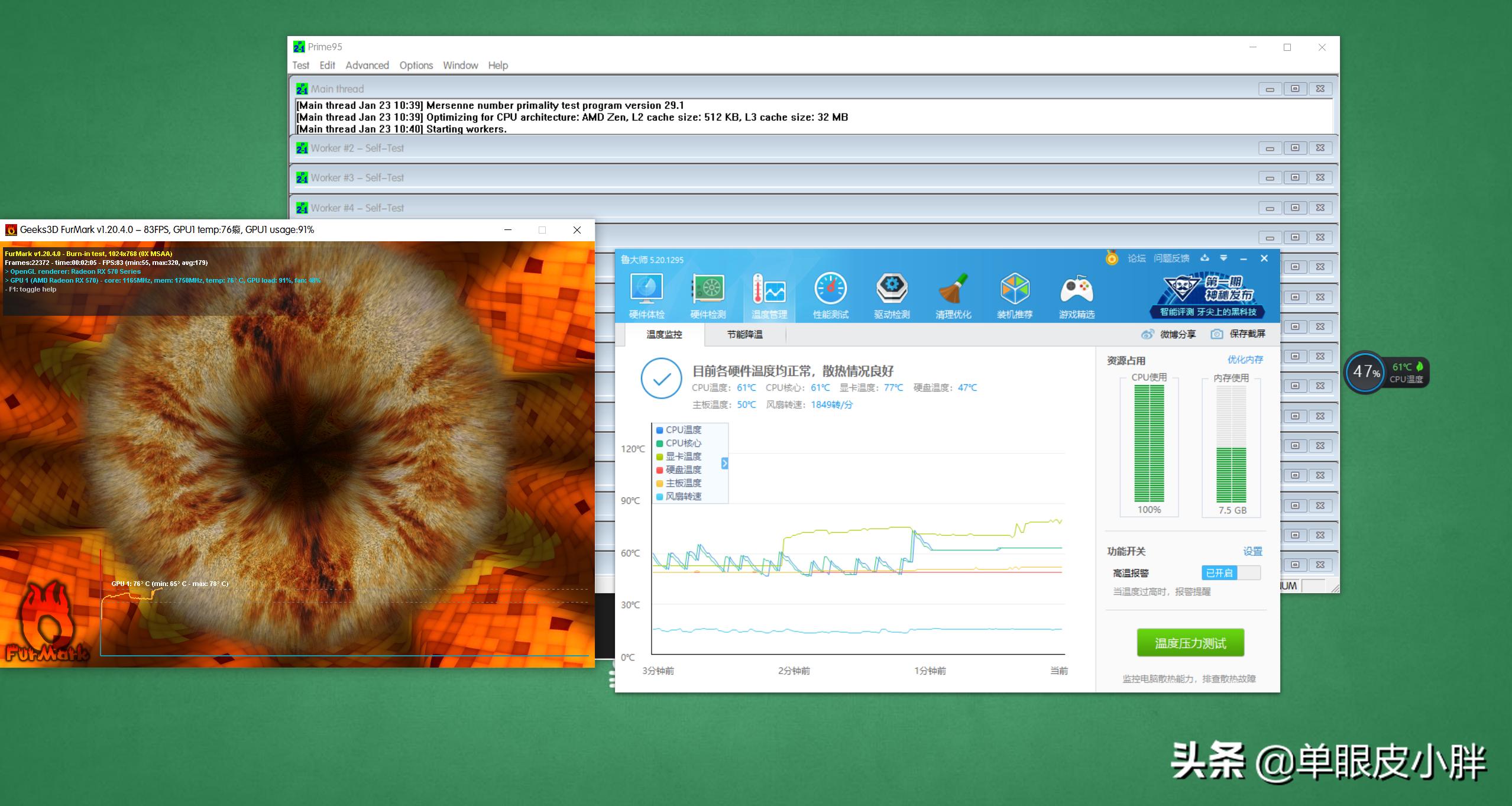The height and width of the screenshot is (806, 1512).
Task: Switch to the 节能降温 tab
Action: pos(744,335)
